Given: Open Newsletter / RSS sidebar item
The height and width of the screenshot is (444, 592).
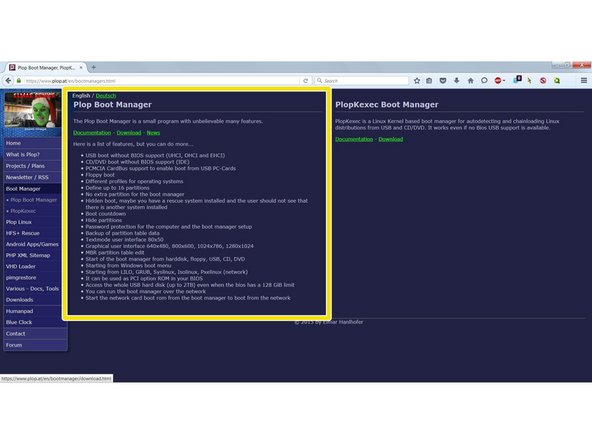Looking at the screenshot, I should [x=32, y=177].
